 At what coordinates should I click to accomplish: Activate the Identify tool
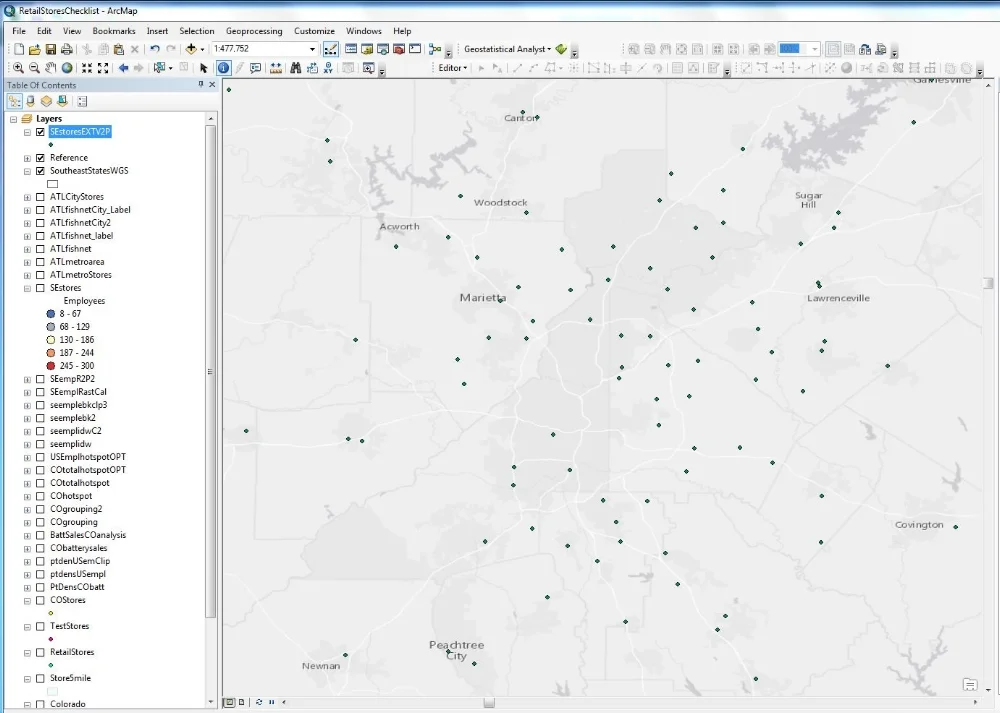click(x=223, y=68)
